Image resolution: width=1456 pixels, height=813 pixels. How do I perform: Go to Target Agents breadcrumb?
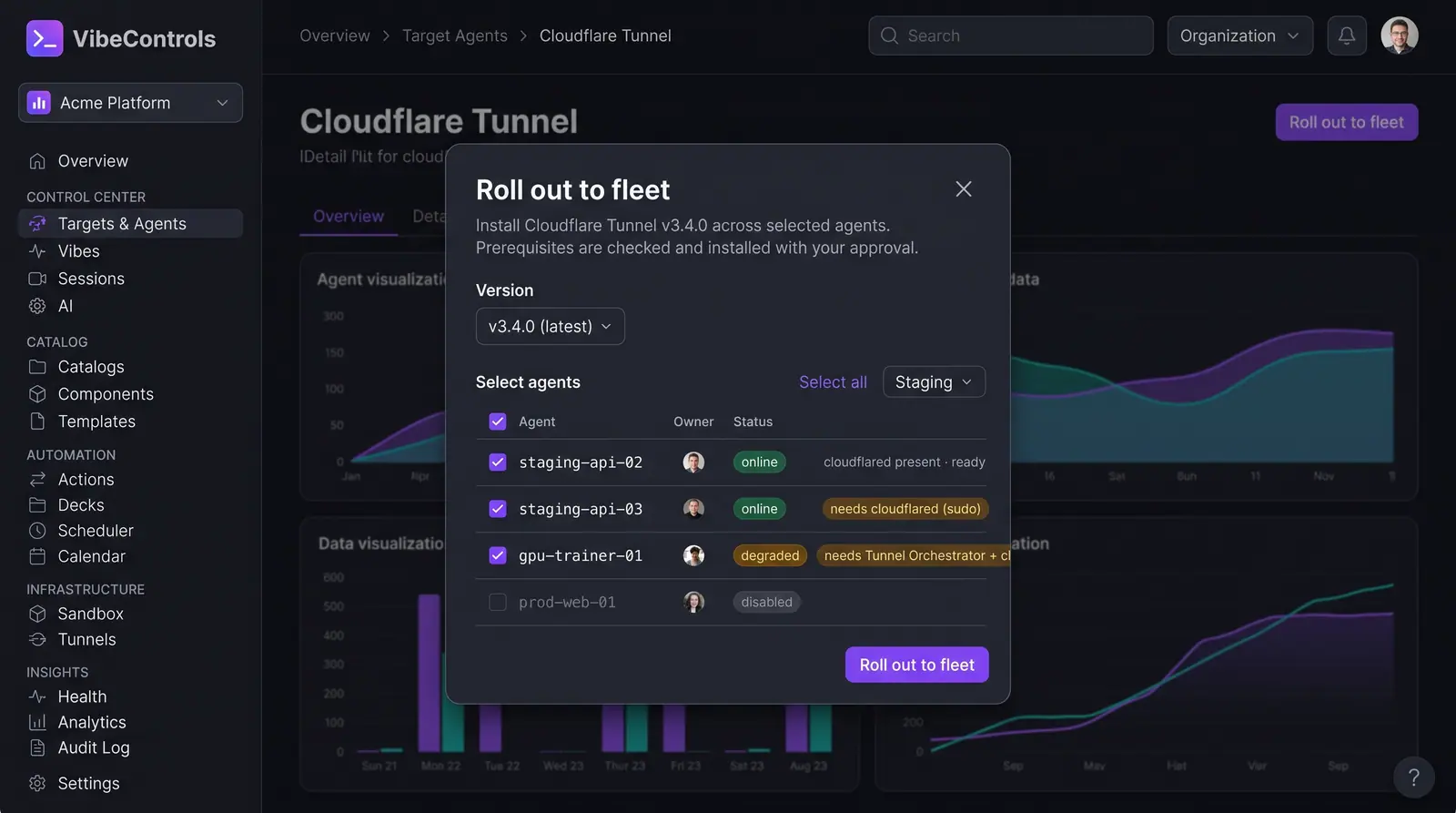[x=455, y=36]
